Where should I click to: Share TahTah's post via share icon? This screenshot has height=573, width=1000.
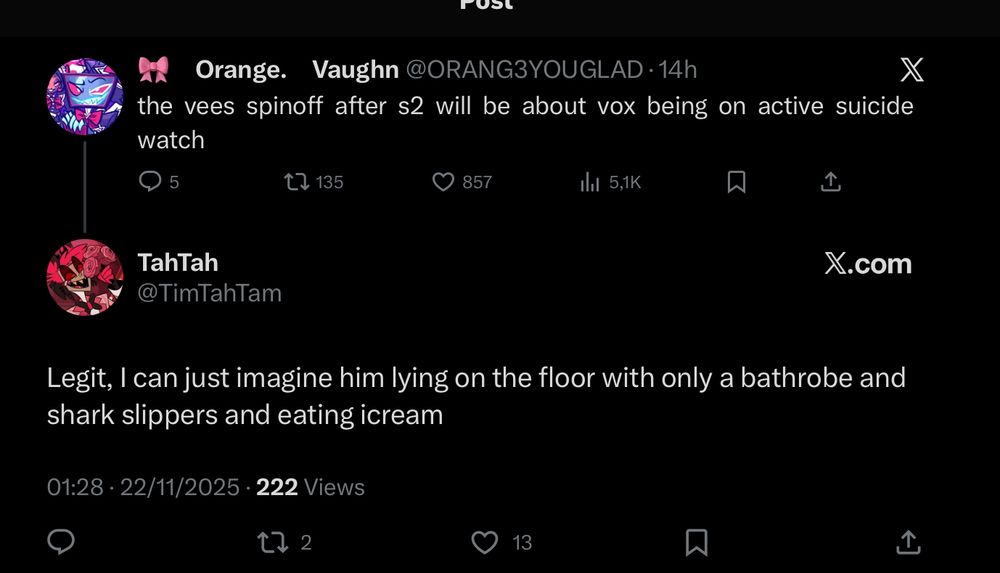908,542
